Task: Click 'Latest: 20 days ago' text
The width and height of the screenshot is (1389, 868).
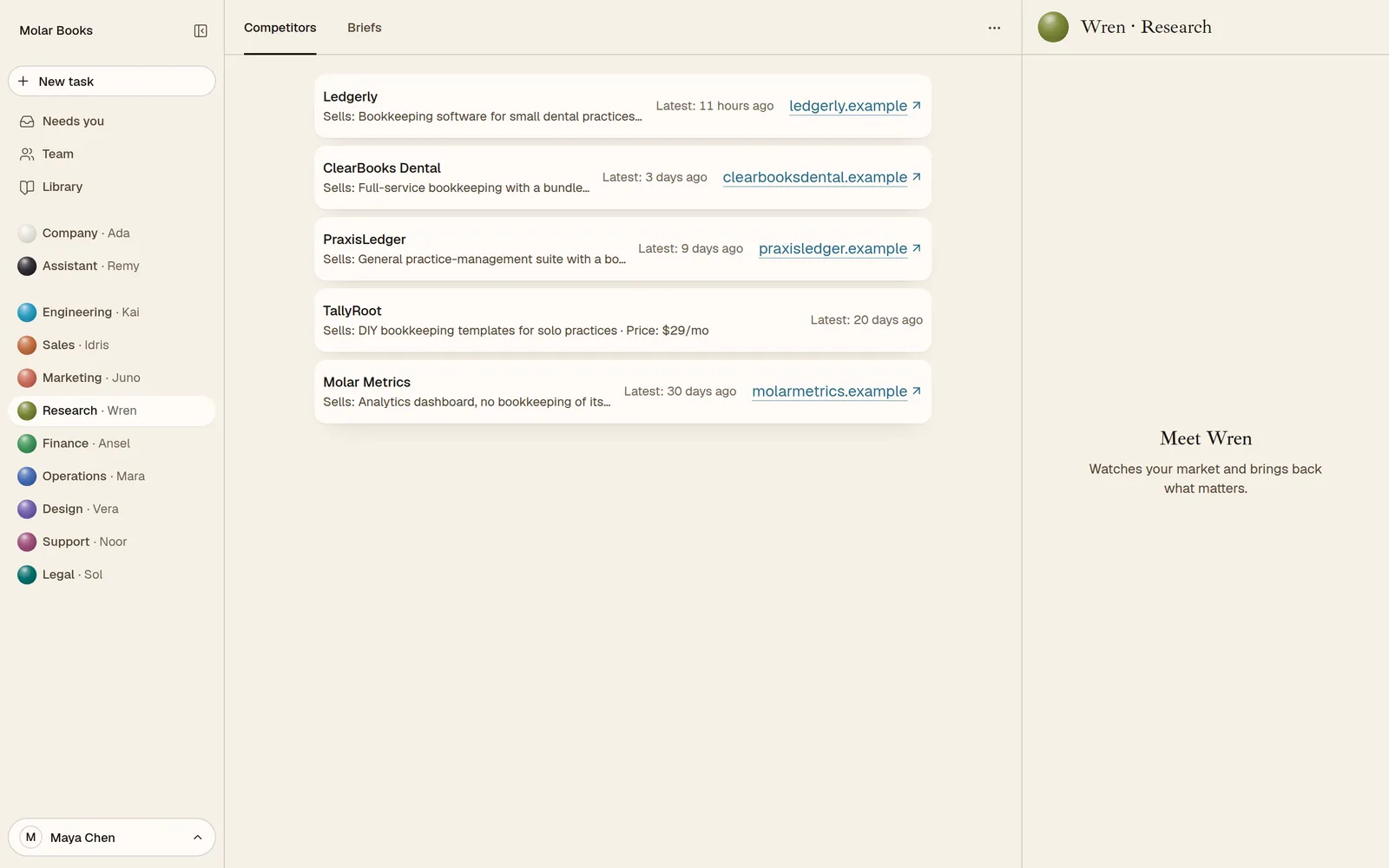Action: [x=866, y=320]
